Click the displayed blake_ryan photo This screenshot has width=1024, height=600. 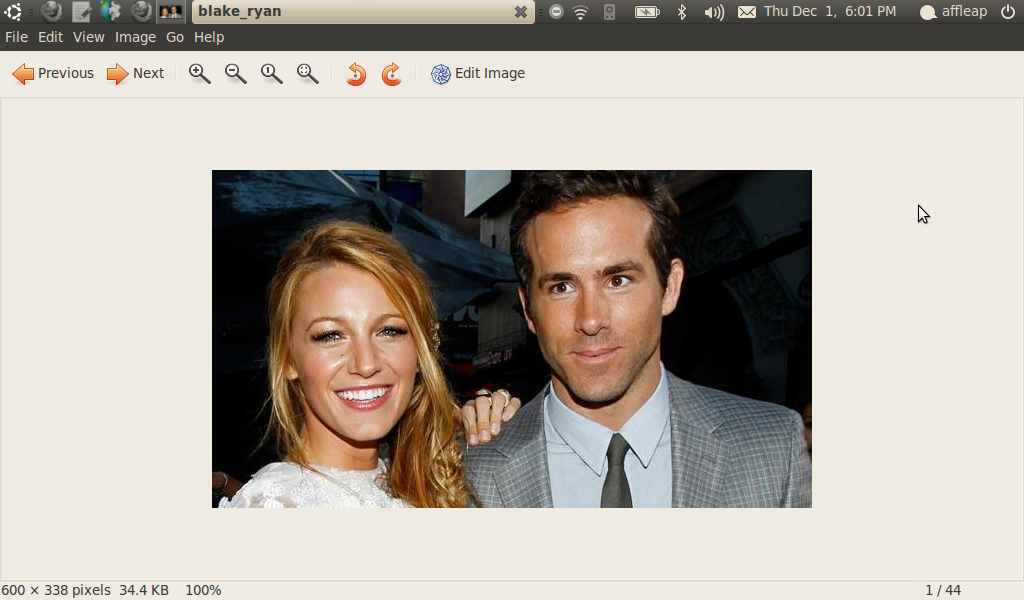click(511, 339)
